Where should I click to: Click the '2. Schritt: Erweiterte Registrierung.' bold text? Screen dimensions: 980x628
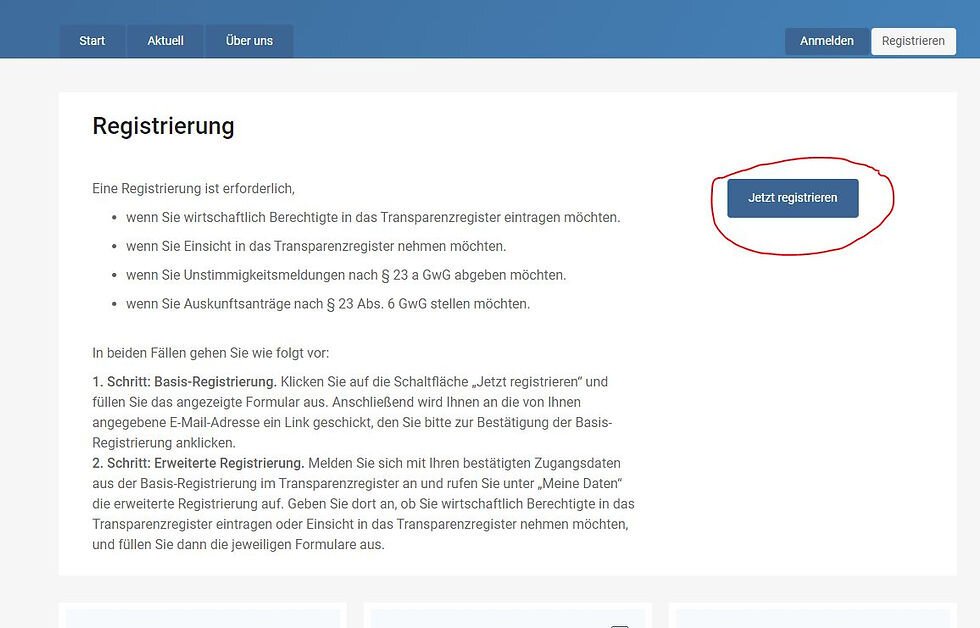pos(198,463)
